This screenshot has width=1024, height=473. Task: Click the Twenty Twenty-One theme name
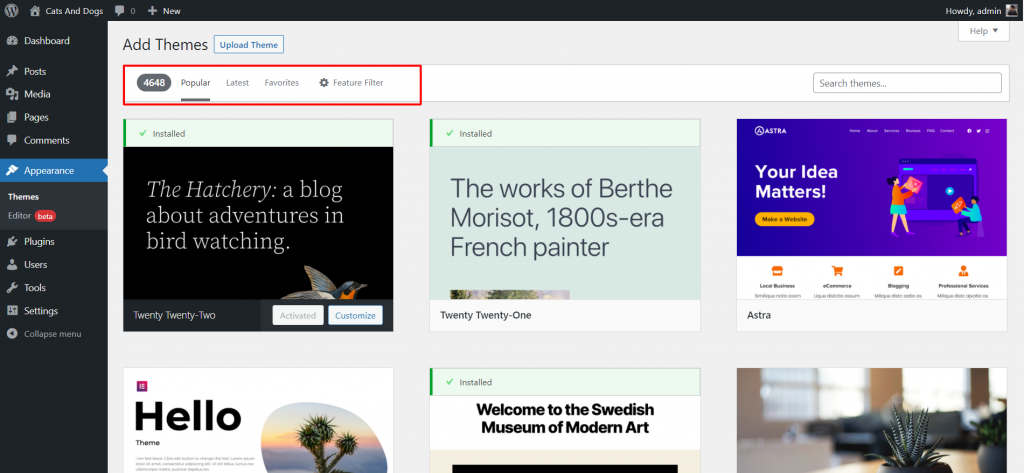(x=486, y=315)
